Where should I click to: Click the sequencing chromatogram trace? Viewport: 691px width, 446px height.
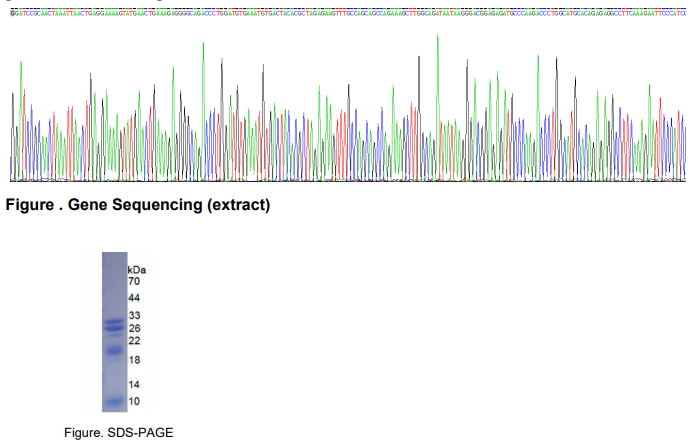pos(345,120)
